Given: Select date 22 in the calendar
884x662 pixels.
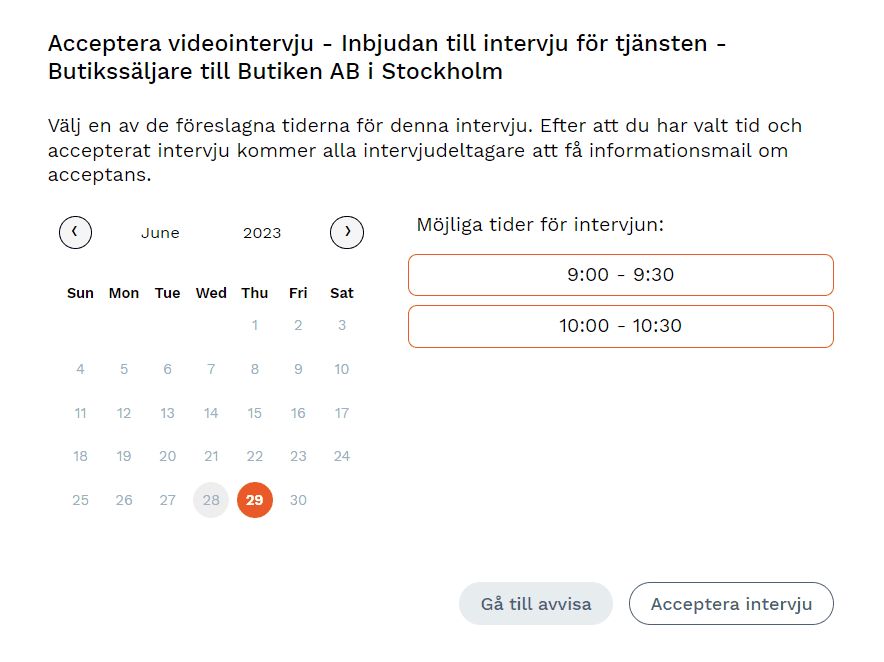Looking at the screenshot, I should (x=255, y=456).
